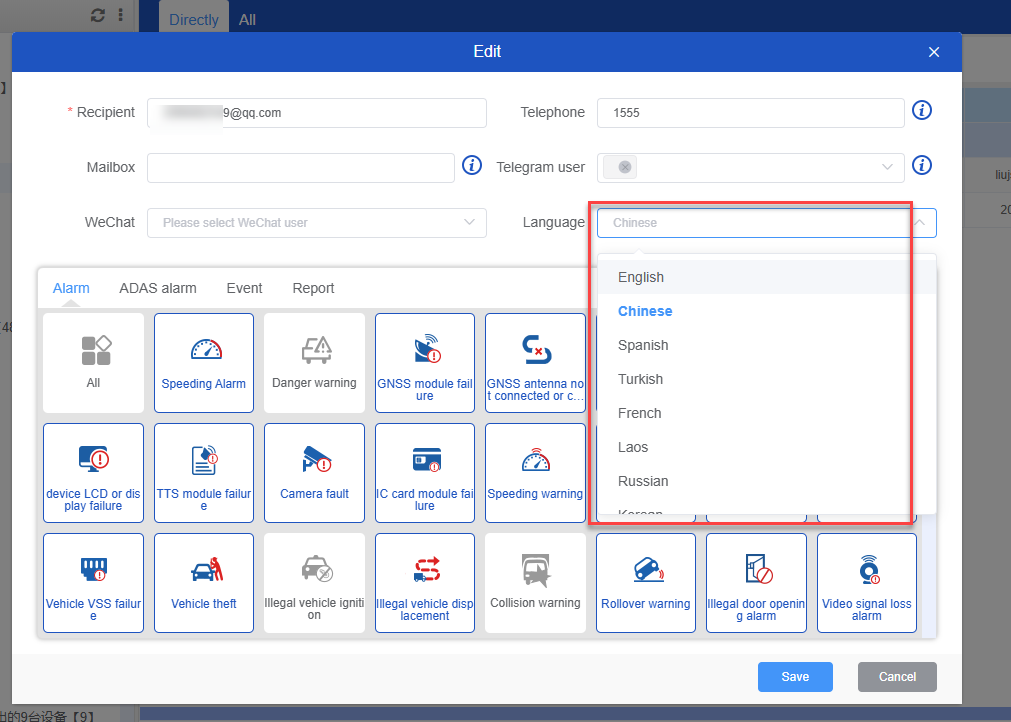Toggle the Vehicle theft alarm tile
Screen dimensions: 1011x722
[x=204, y=582]
